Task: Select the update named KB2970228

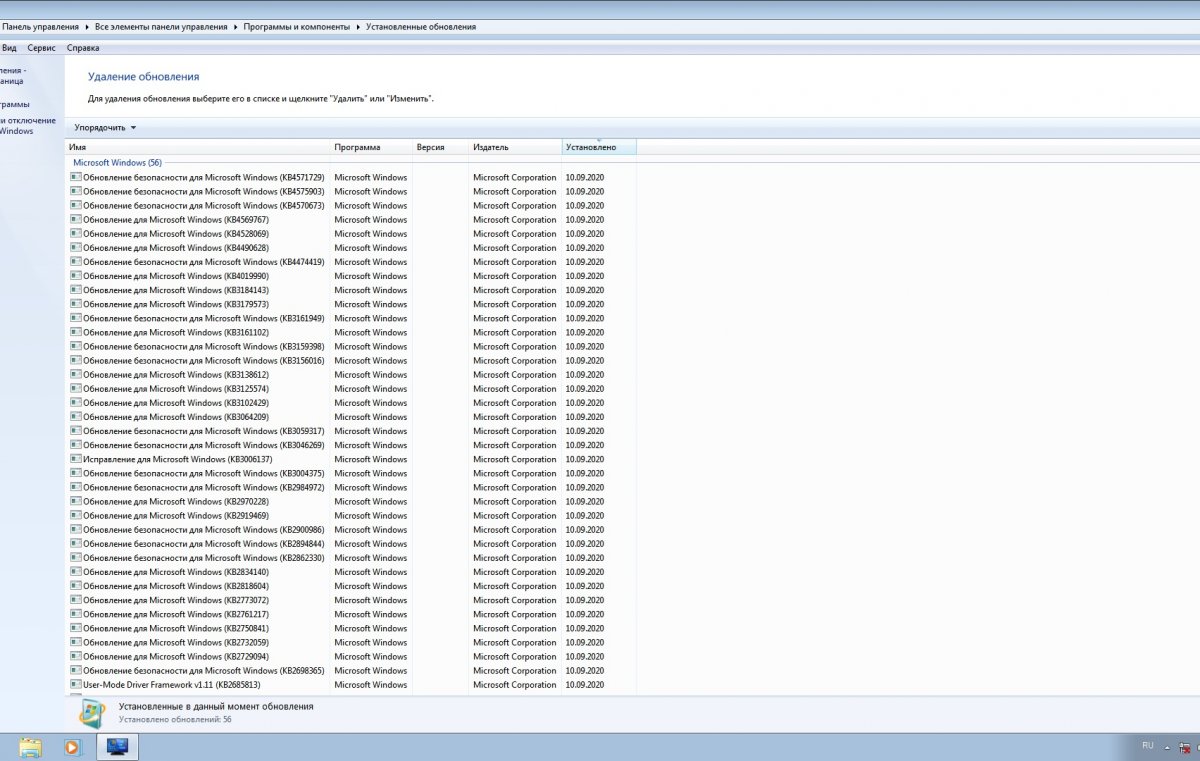Action: coord(176,501)
